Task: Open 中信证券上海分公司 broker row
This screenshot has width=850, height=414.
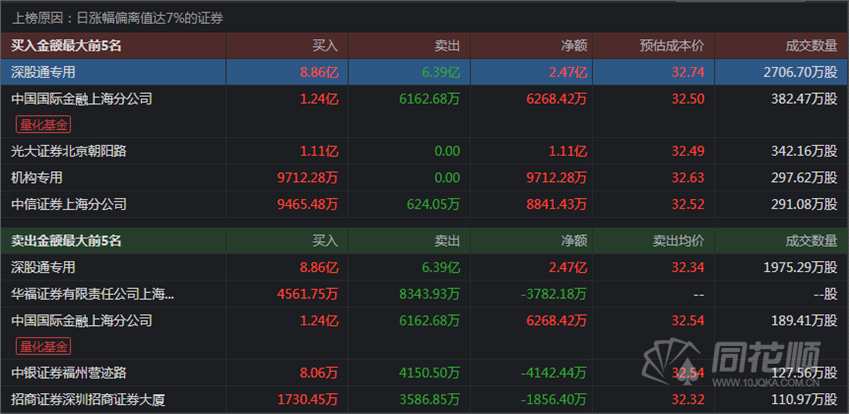Action: coord(424,204)
